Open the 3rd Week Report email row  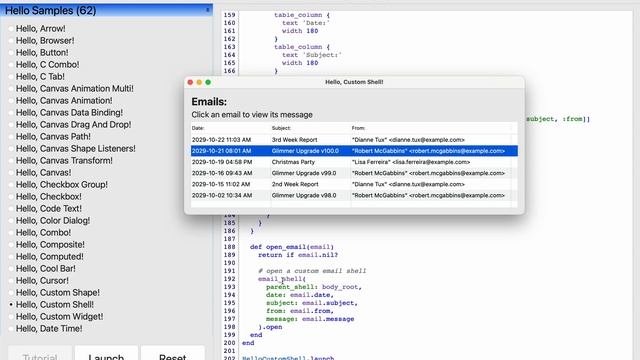click(x=354, y=140)
